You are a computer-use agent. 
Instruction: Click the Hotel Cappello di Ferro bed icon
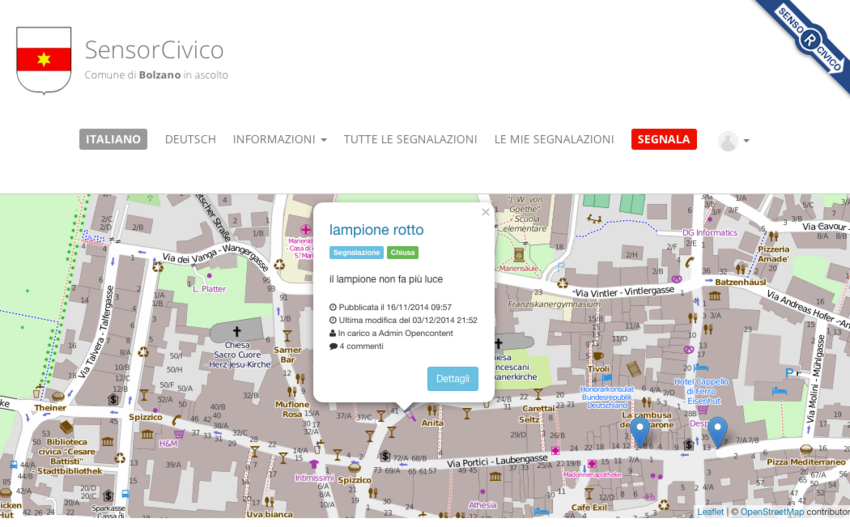(x=701, y=368)
